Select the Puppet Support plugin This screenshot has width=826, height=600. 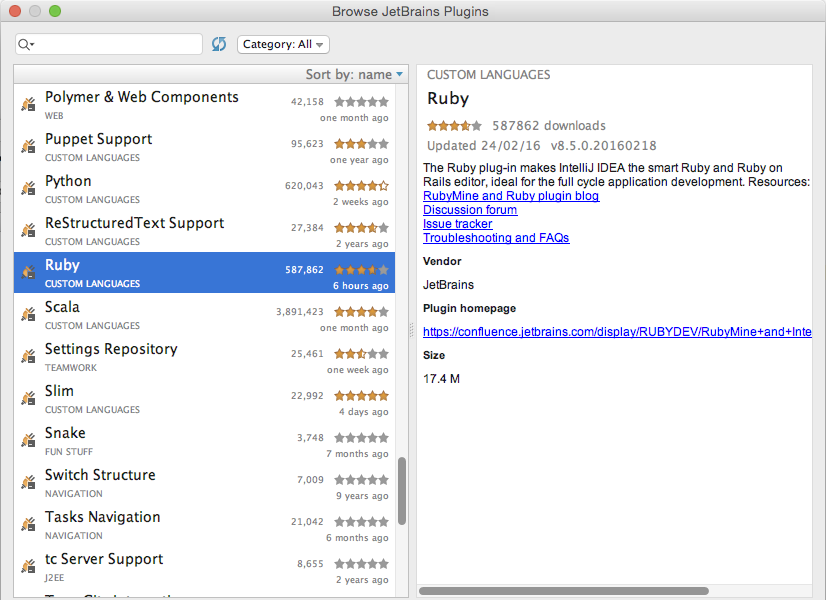204,146
